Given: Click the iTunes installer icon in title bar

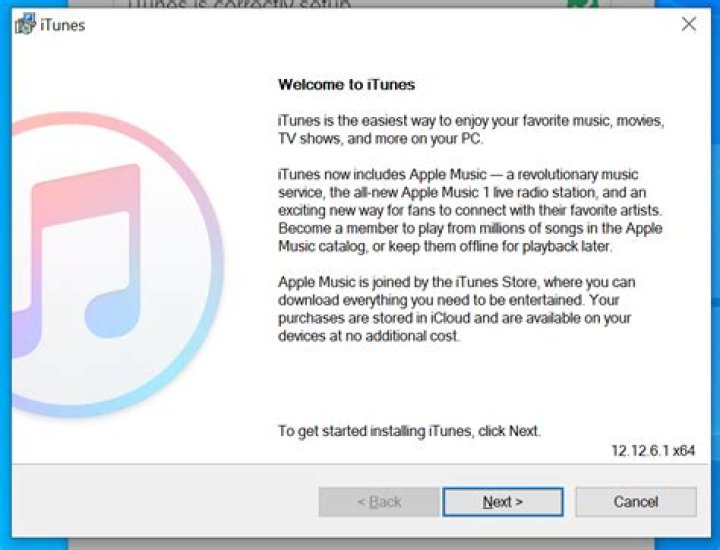Looking at the screenshot, I should (x=25, y=24).
